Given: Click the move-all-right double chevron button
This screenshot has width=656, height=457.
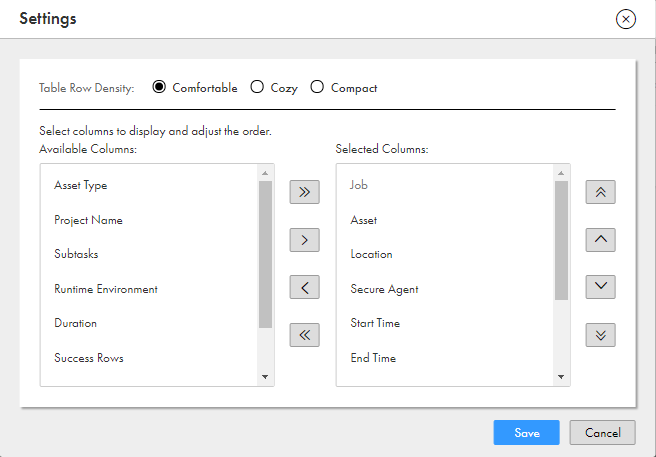Looking at the screenshot, I should pos(305,192).
